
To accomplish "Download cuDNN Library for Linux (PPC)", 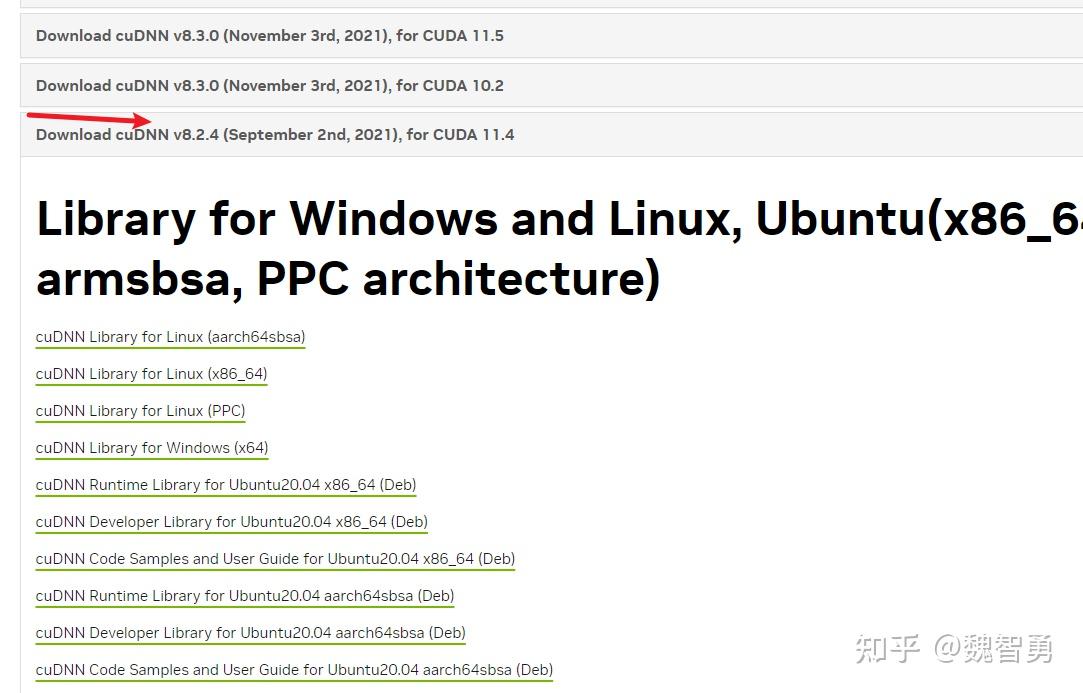I will pyautogui.click(x=140, y=410).
